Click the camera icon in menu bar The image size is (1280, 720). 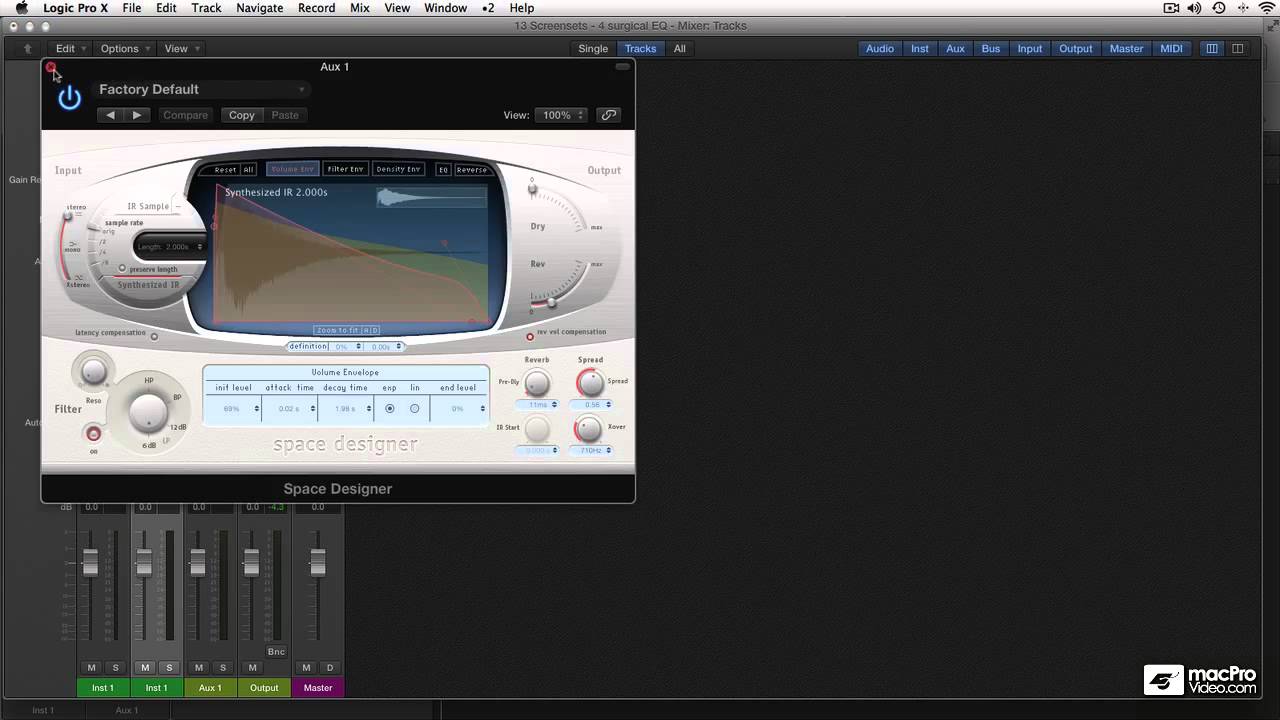[x=1172, y=8]
